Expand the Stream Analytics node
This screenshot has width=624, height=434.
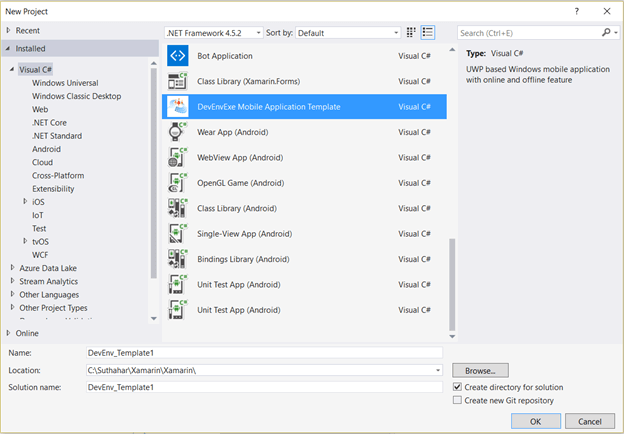[12, 281]
